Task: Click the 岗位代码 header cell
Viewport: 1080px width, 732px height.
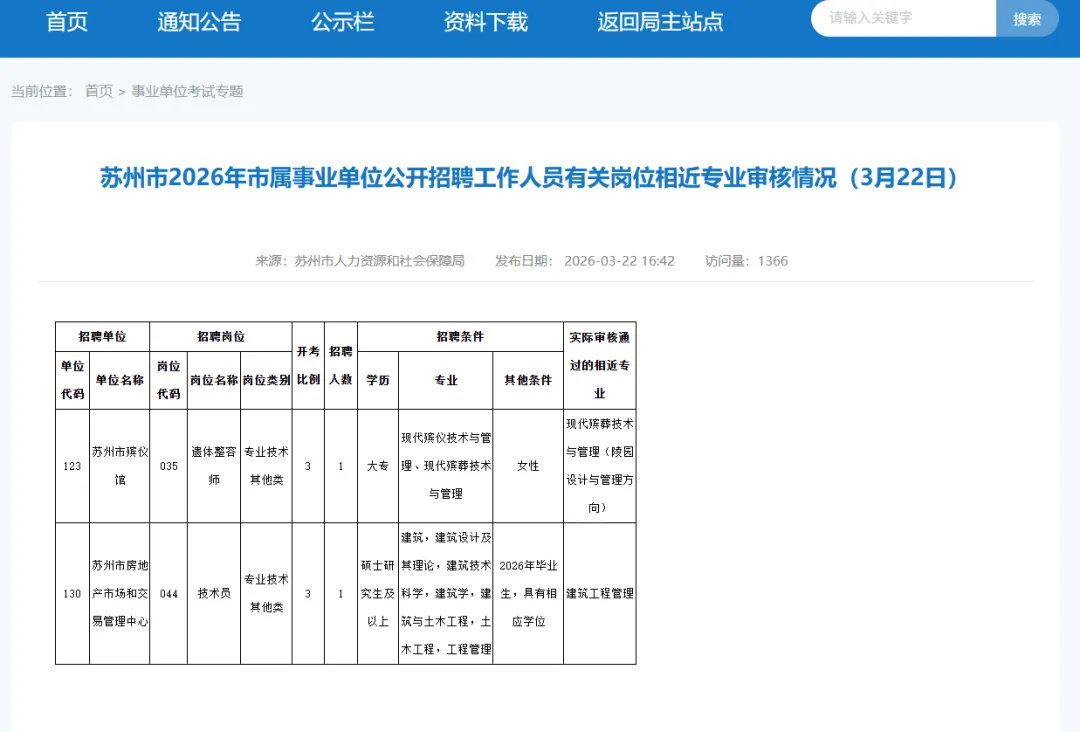Action: tap(169, 380)
